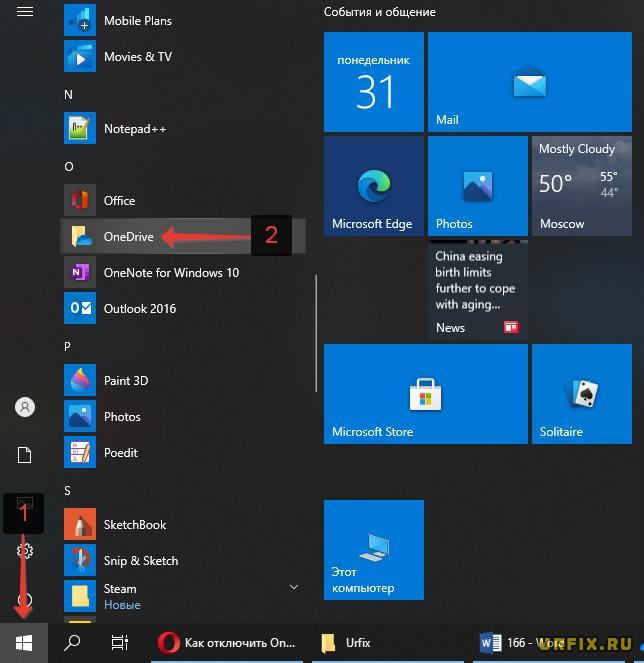This screenshot has width=644, height=663.
Task: Open OneDrive in the app list
Action: [x=183, y=236]
